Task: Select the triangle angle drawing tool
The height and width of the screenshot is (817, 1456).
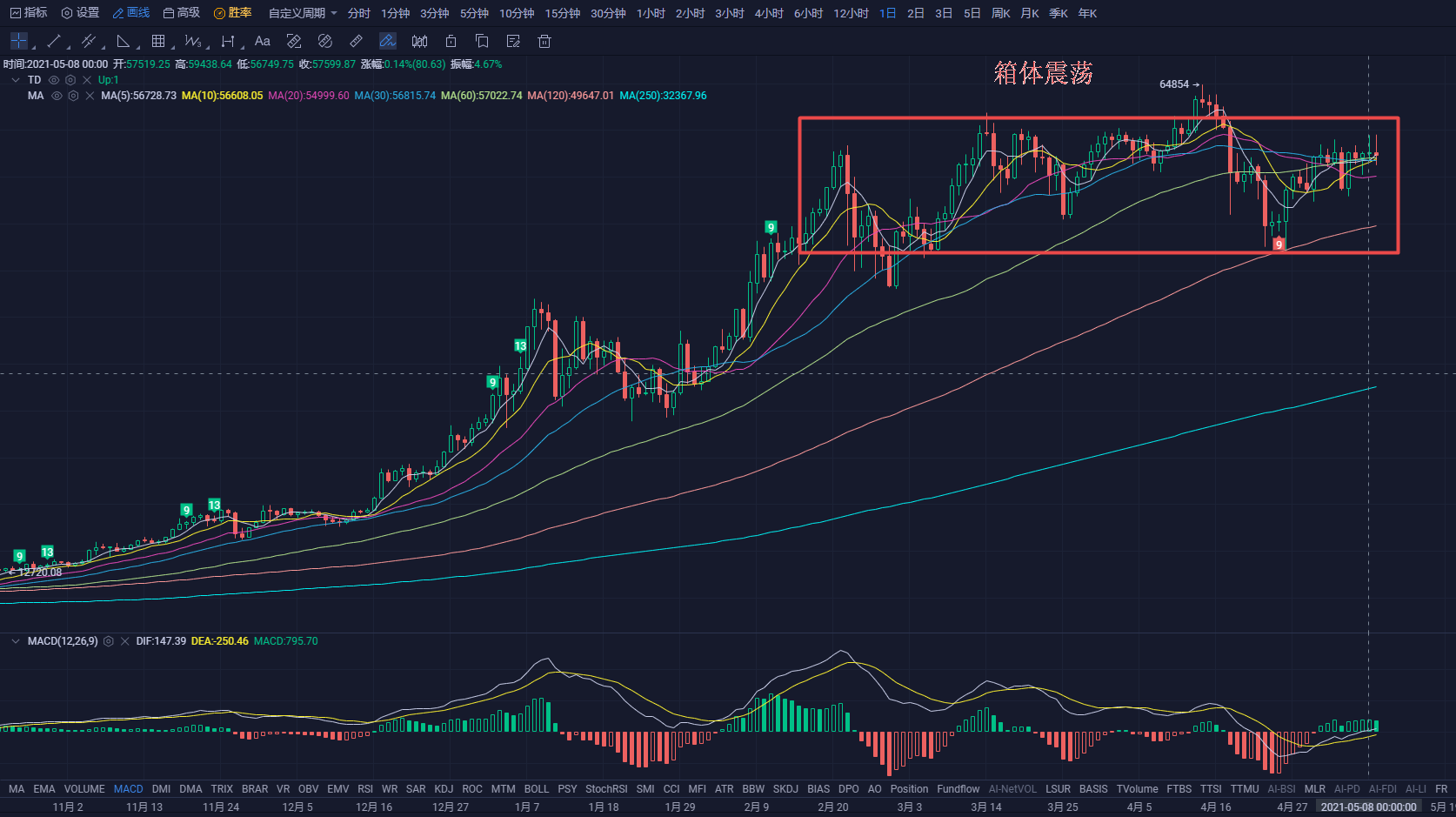Action: (x=124, y=41)
